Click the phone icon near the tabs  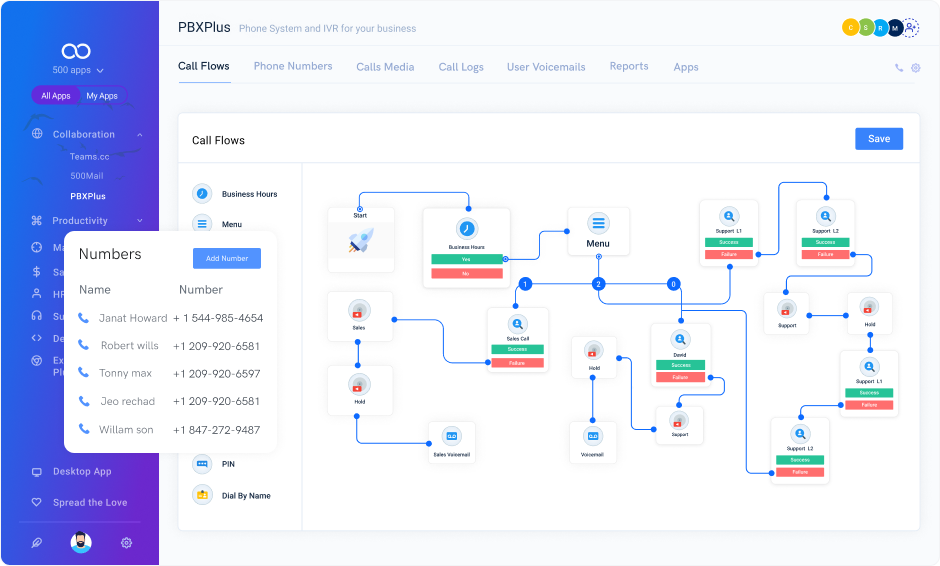pyautogui.click(x=899, y=68)
